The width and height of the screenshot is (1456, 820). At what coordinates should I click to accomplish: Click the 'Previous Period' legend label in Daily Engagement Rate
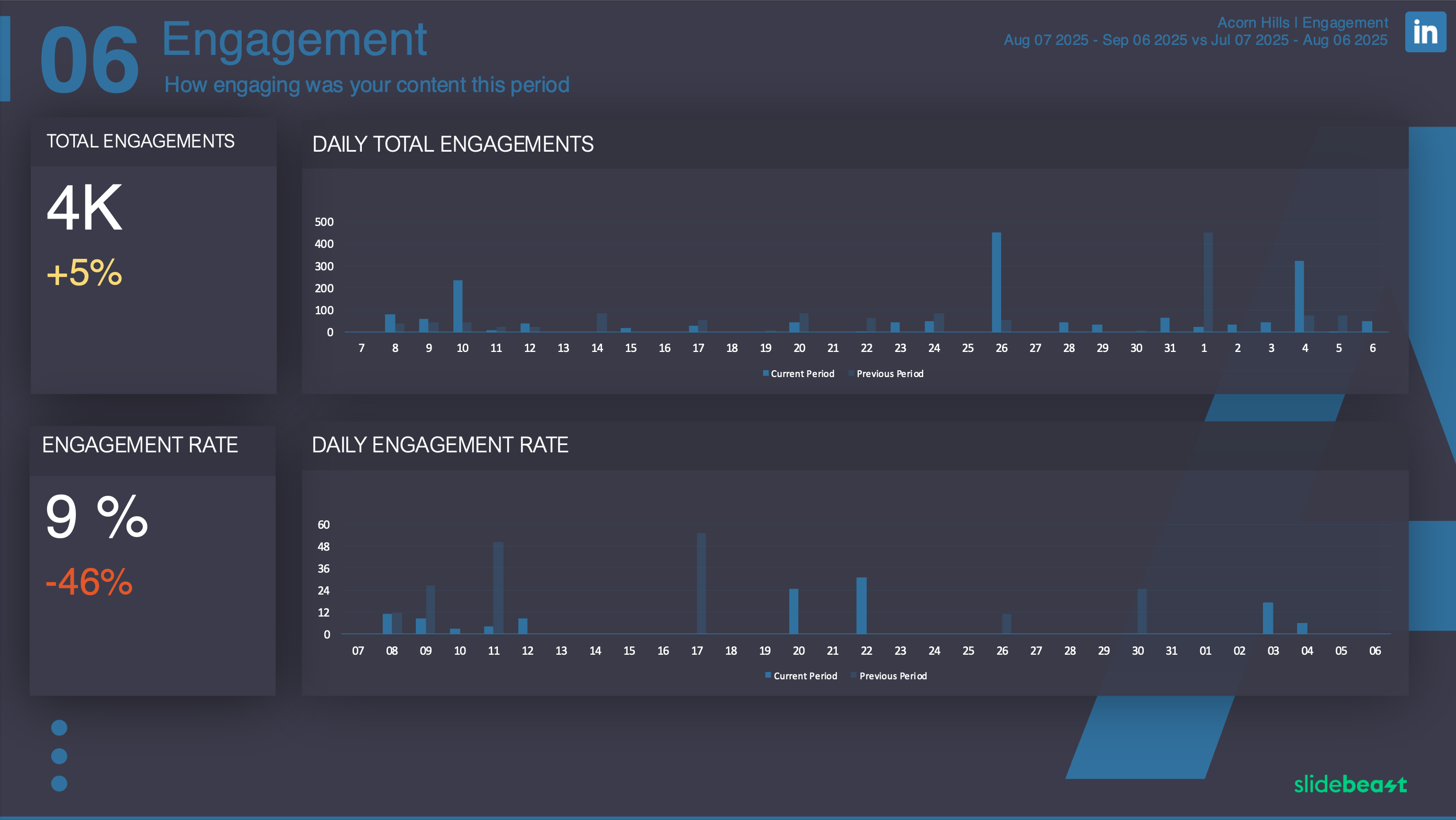pyautogui.click(x=893, y=676)
